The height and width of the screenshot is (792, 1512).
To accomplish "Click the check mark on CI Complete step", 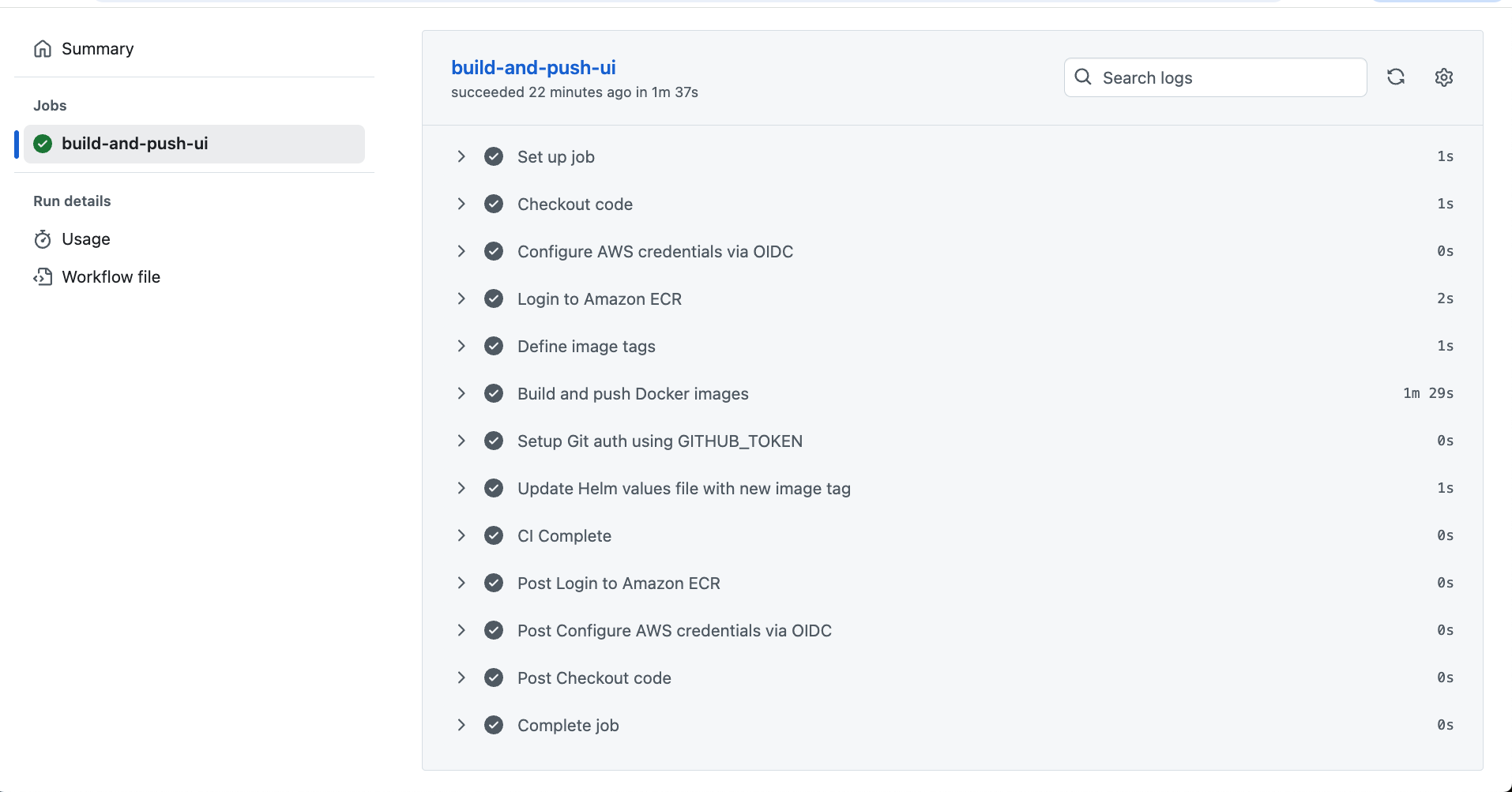I will tap(493, 535).
